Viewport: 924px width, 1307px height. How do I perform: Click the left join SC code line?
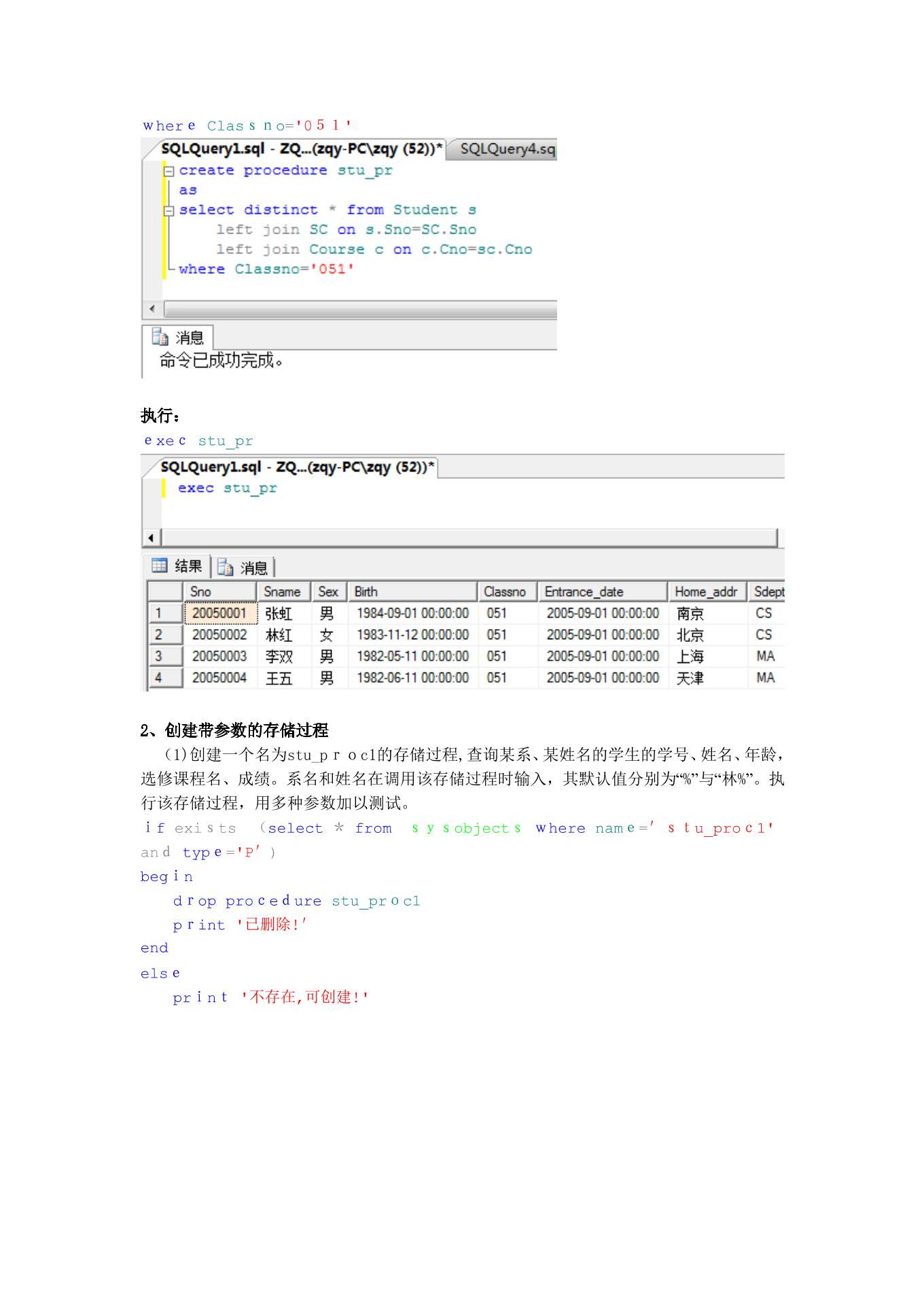click(x=346, y=230)
